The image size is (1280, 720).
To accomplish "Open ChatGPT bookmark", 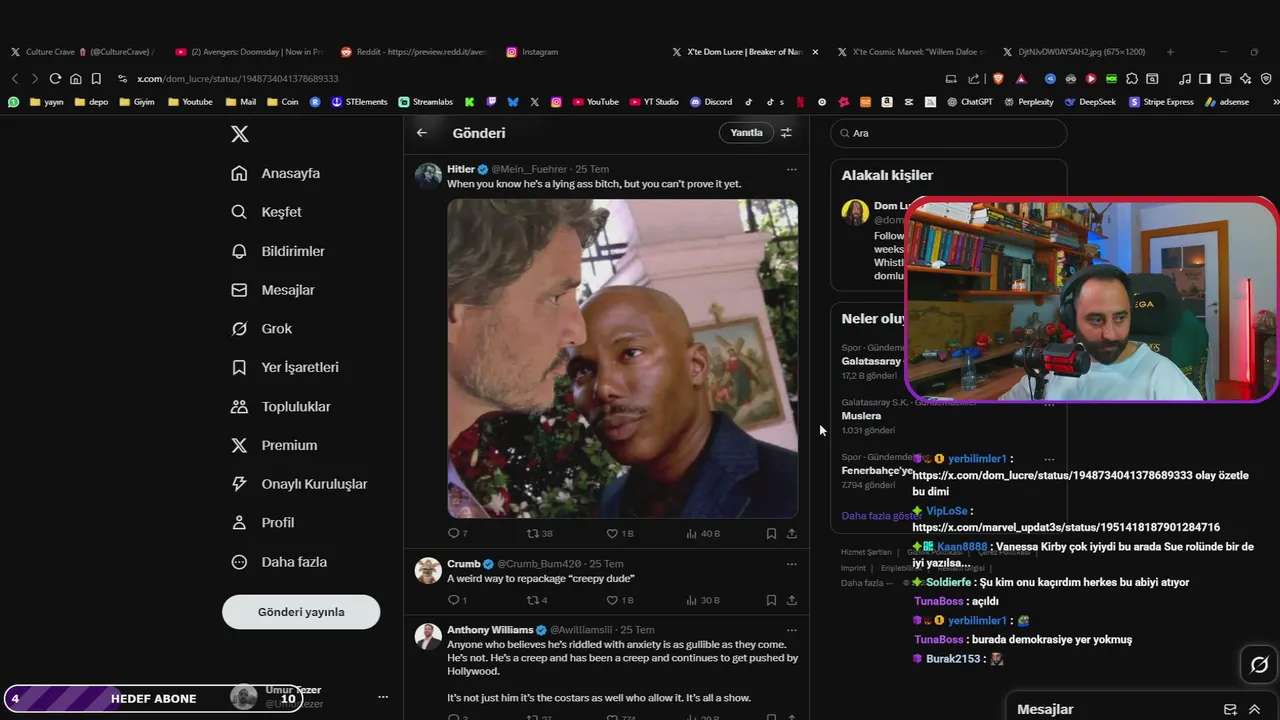I will [969, 102].
